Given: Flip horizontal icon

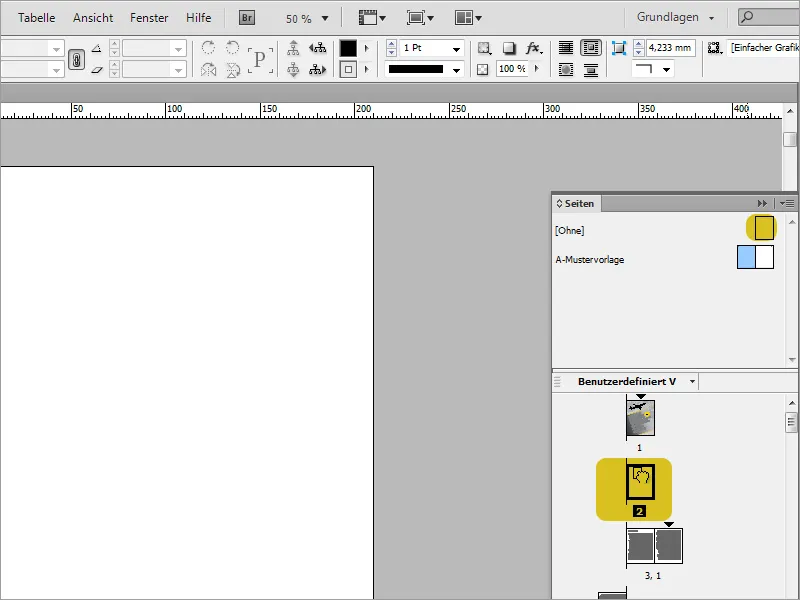Looking at the screenshot, I should coord(208,69).
